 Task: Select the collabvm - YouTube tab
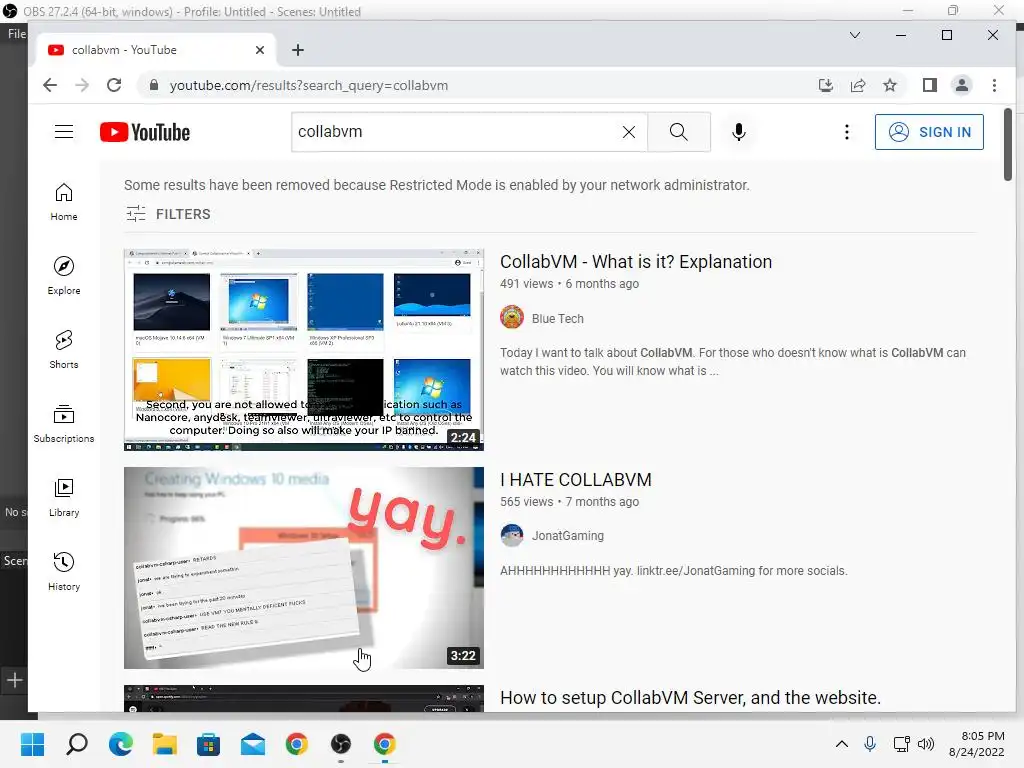[155, 50]
